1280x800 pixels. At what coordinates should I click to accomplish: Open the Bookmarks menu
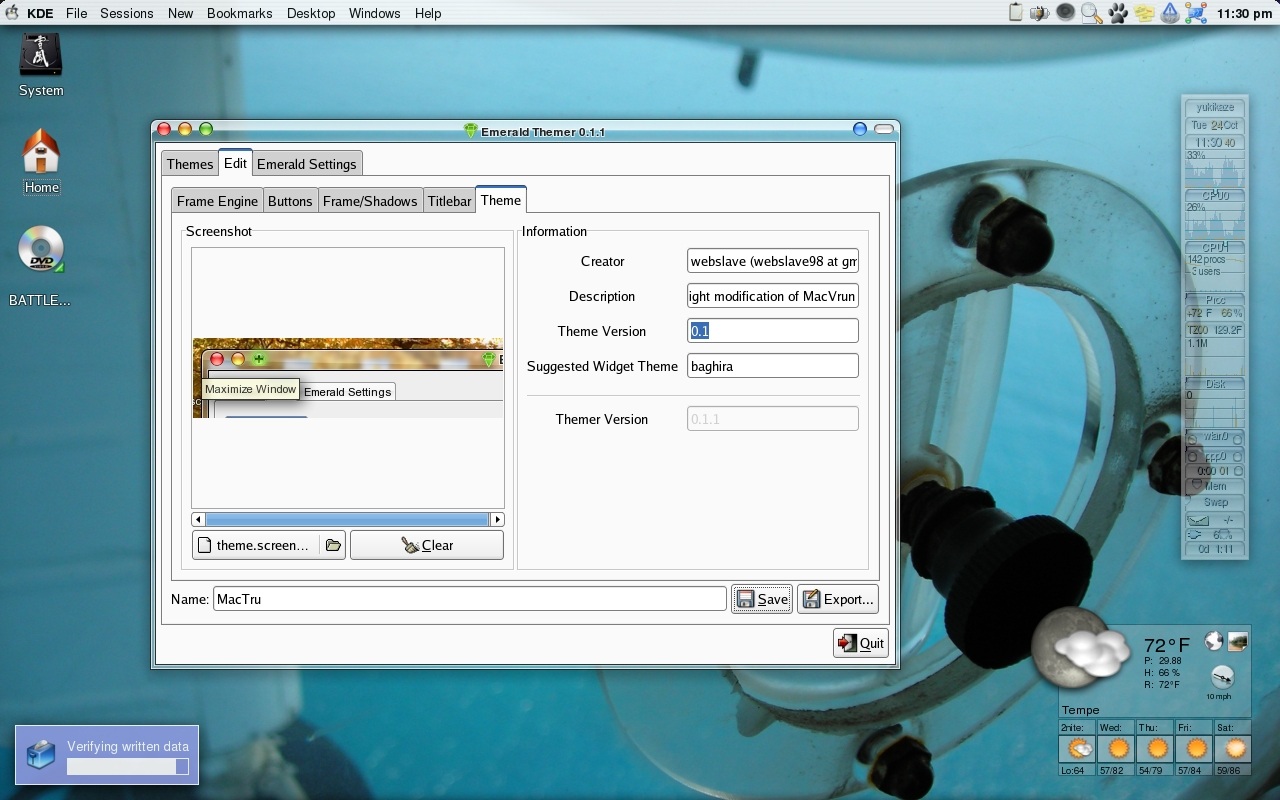[x=240, y=13]
